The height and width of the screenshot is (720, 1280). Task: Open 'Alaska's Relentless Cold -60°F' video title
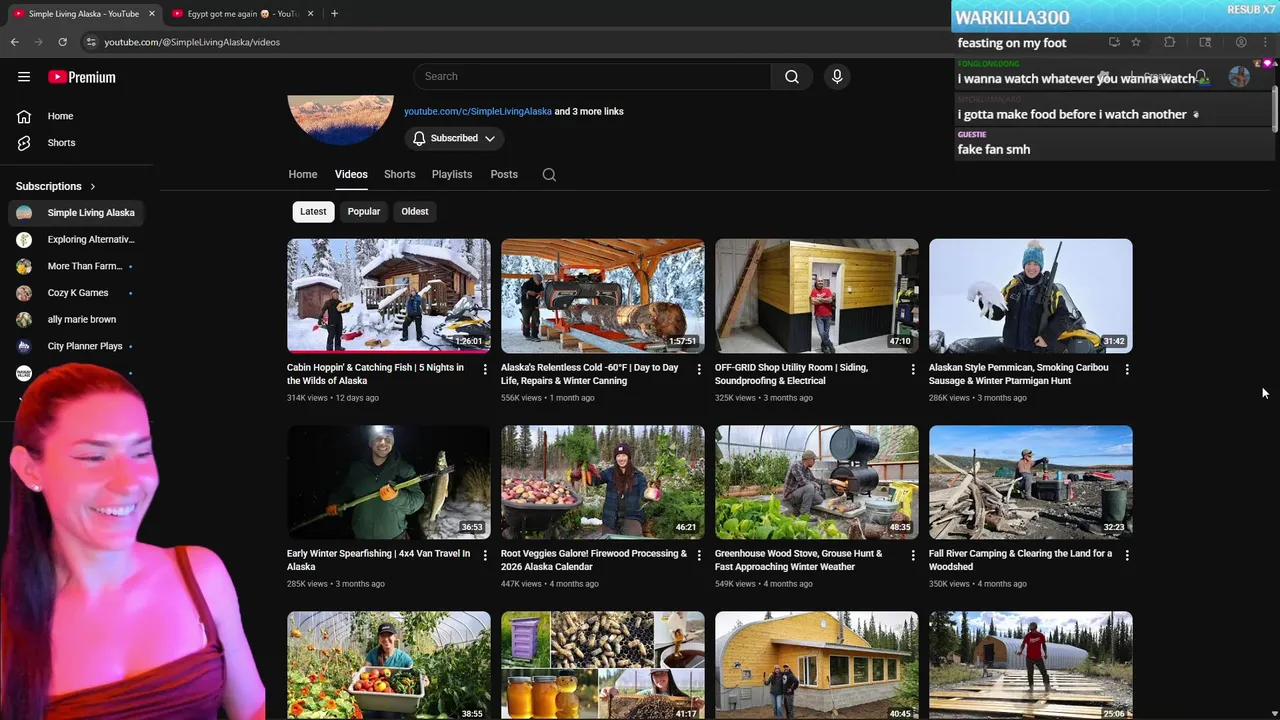pyautogui.click(x=590, y=374)
